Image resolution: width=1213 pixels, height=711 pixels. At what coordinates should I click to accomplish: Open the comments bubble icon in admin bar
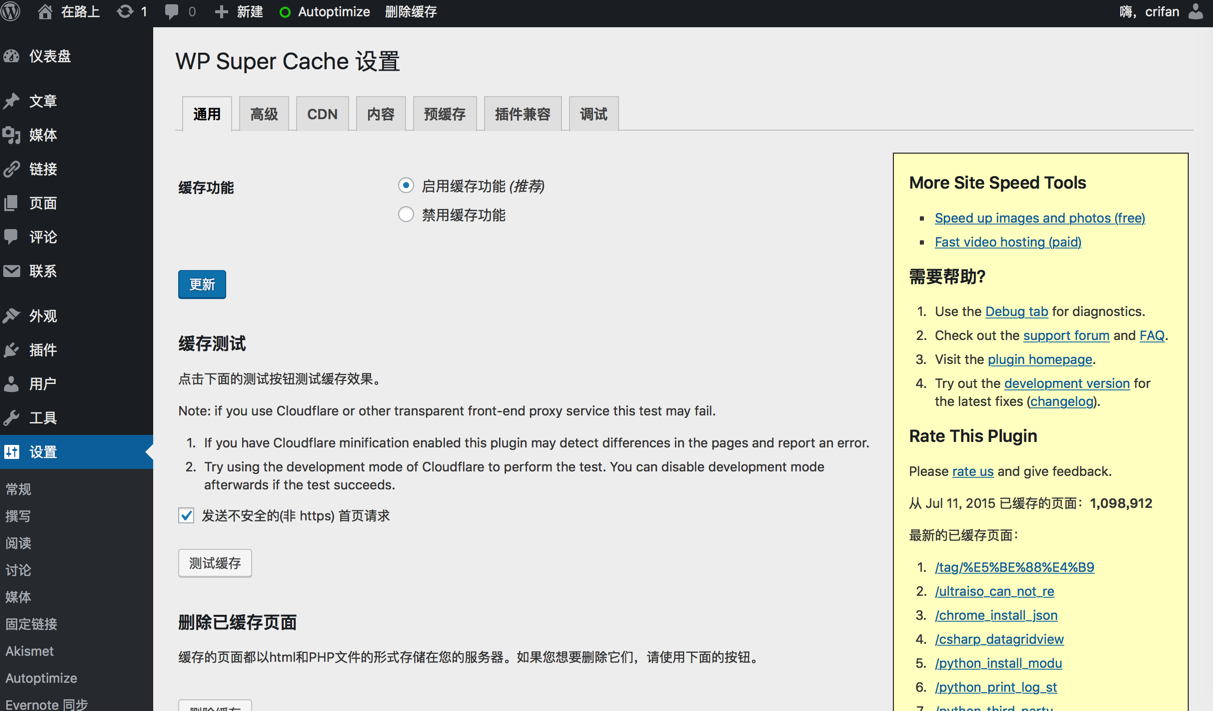coord(172,12)
